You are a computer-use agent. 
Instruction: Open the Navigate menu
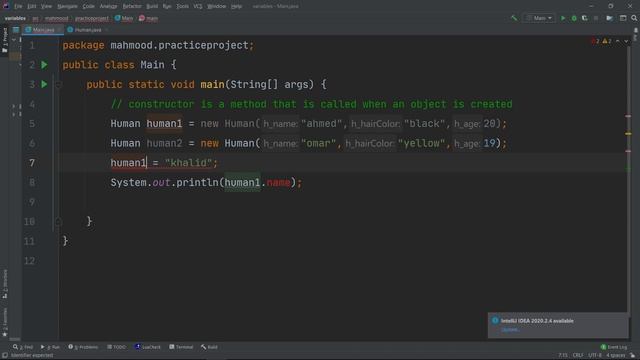67,6
